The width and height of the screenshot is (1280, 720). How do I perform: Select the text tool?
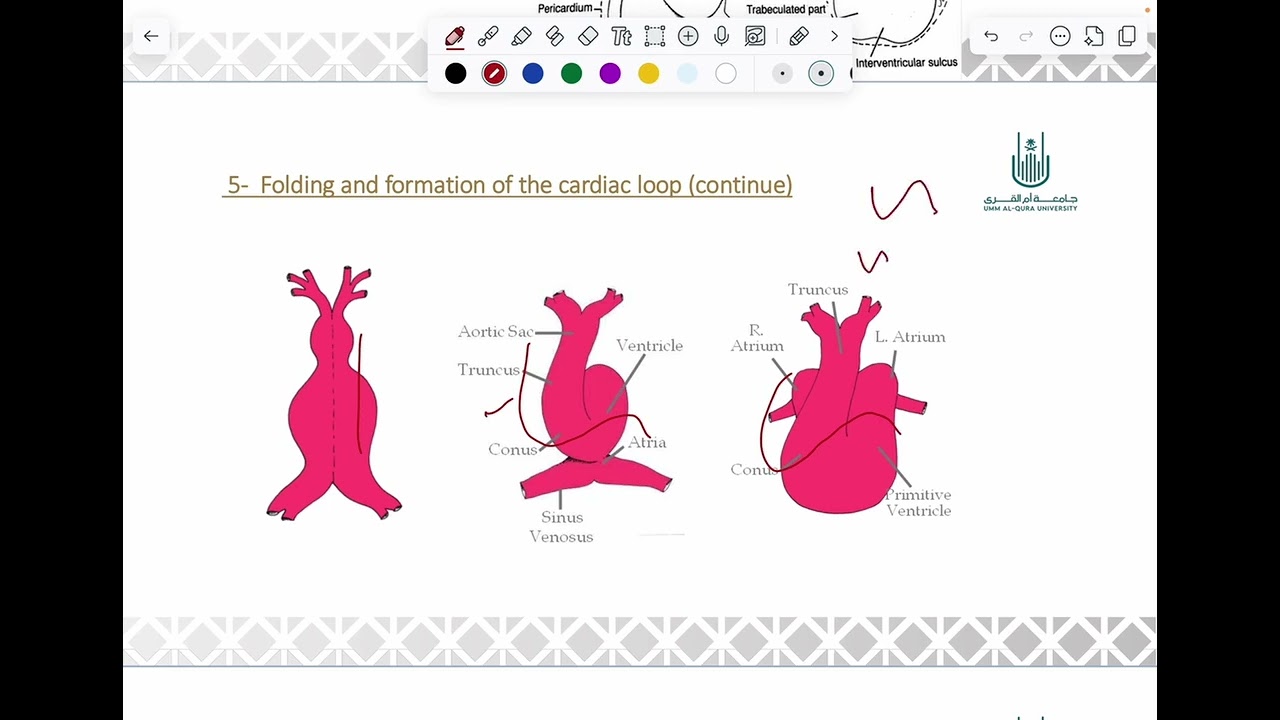click(x=621, y=37)
